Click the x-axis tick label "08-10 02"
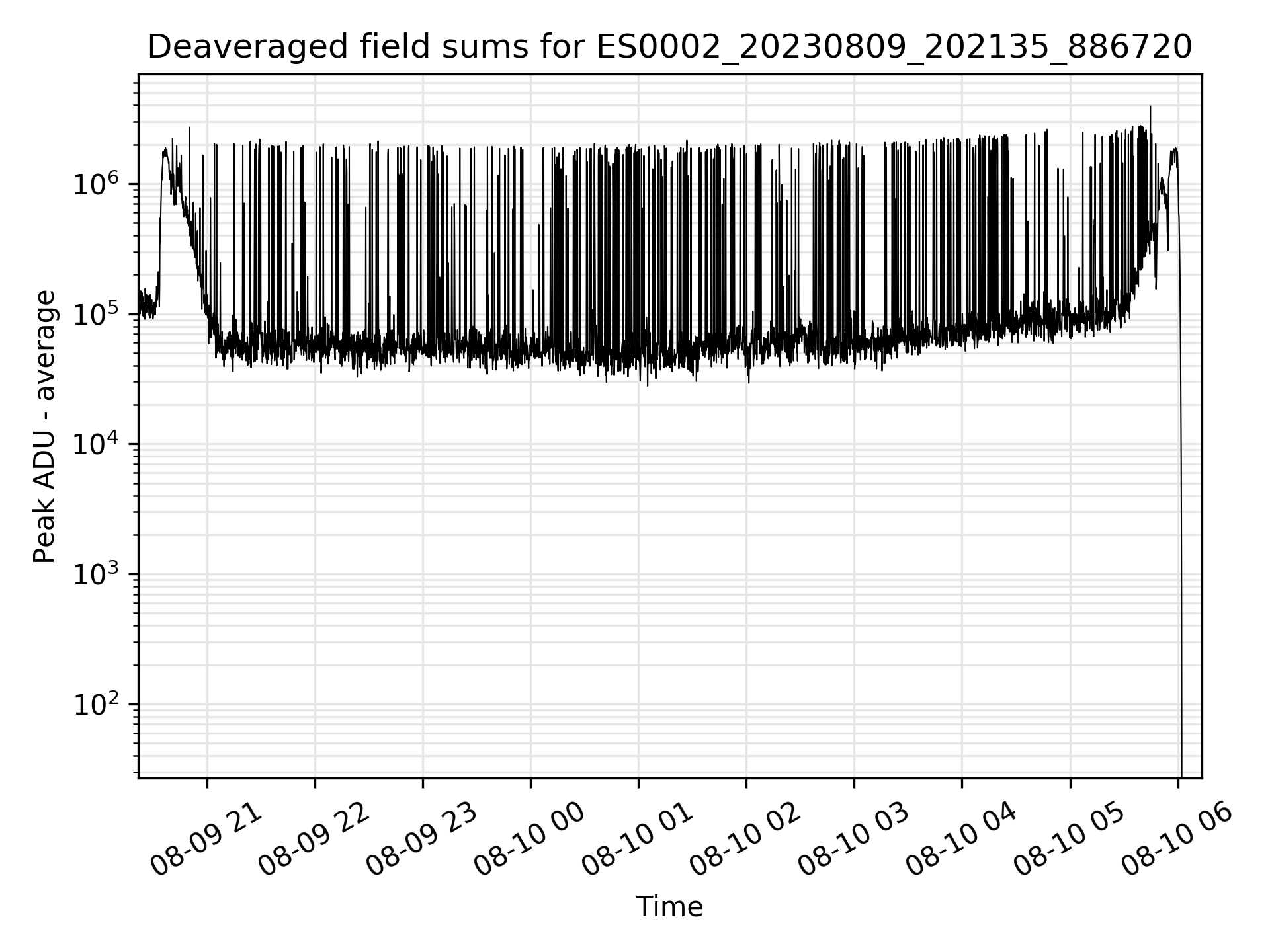Screen dimensions: 1270x952 tap(745, 838)
